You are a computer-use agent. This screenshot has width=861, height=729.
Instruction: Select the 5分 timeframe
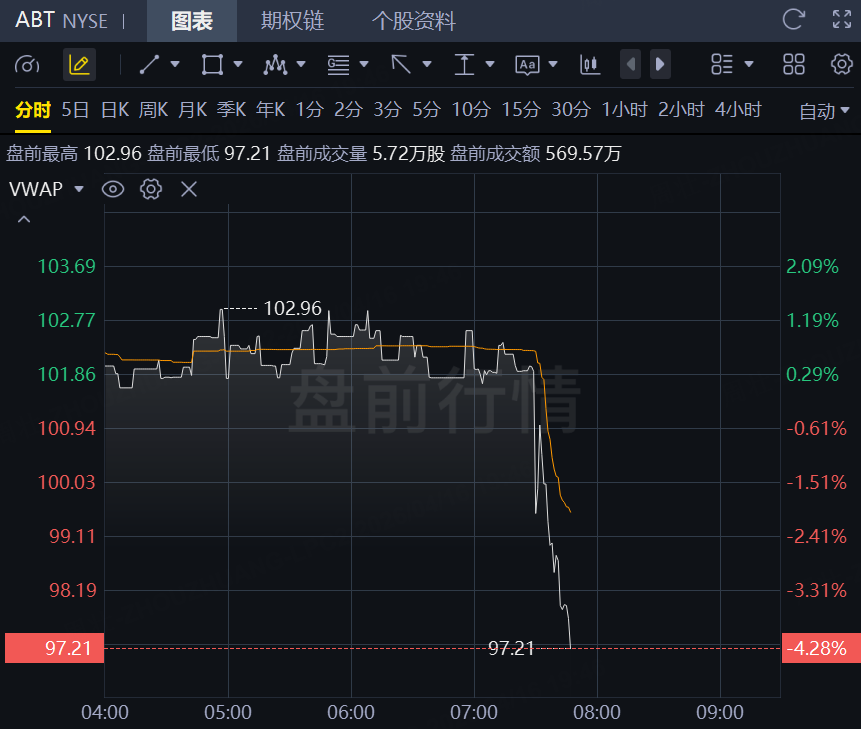pos(427,110)
